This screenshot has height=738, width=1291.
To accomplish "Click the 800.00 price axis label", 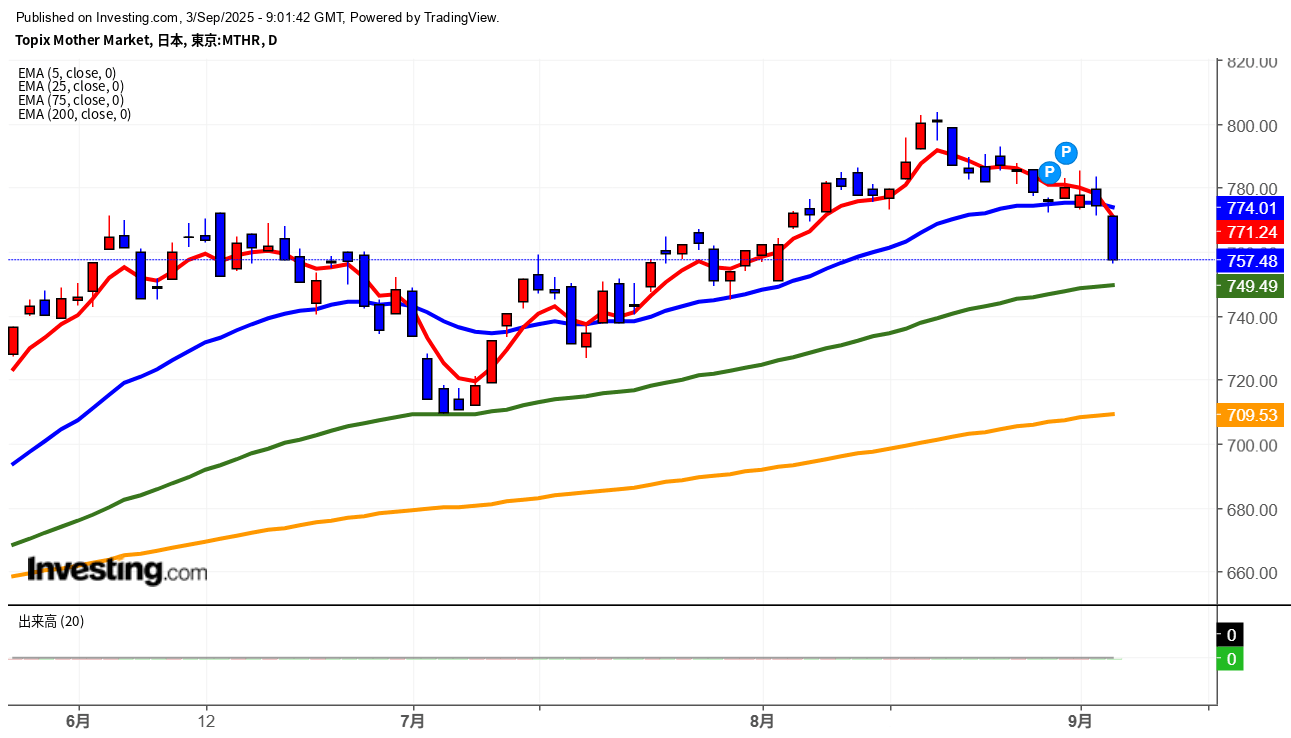I will pos(1252,126).
